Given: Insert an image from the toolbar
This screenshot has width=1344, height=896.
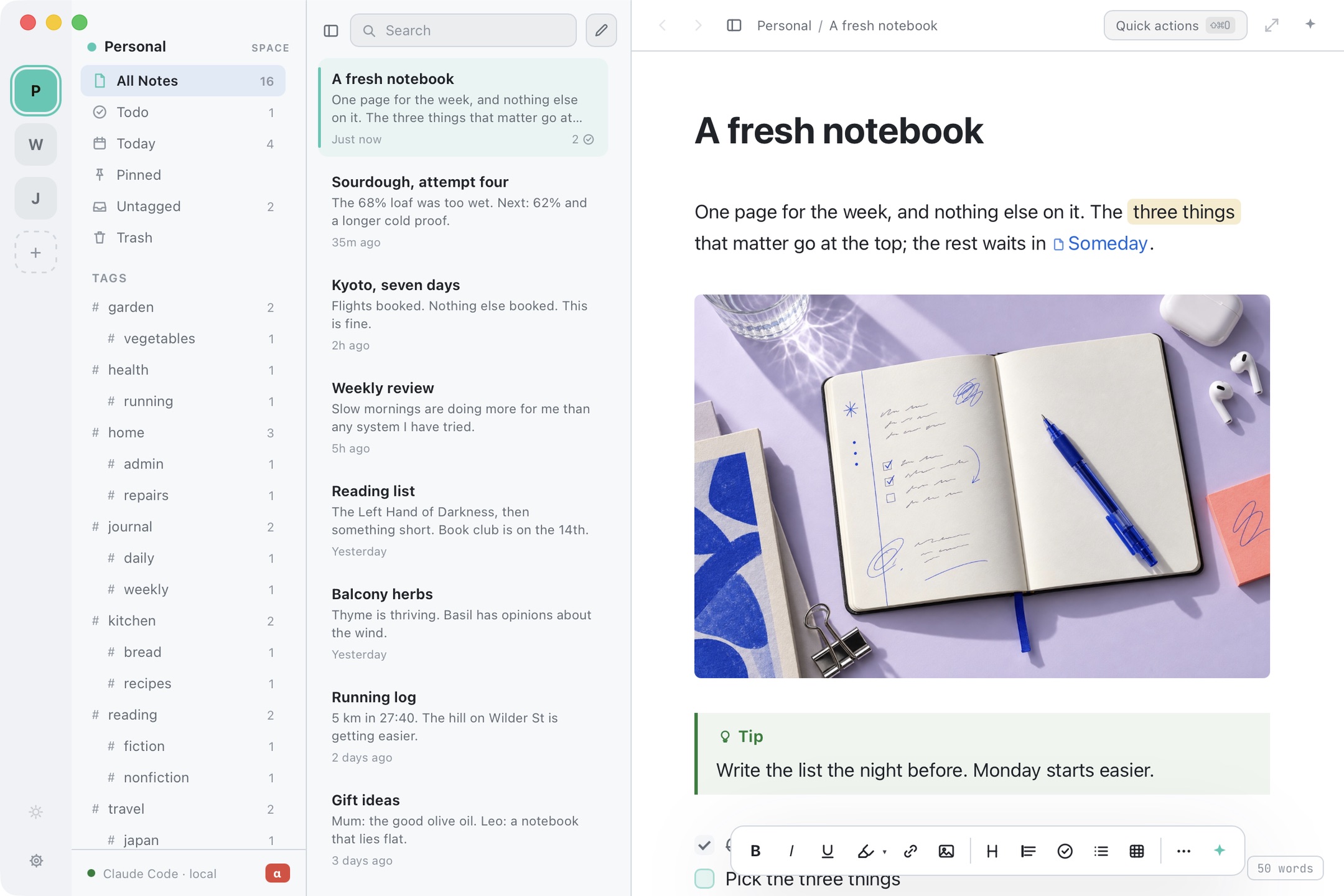Looking at the screenshot, I should pyautogui.click(x=946, y=851).
